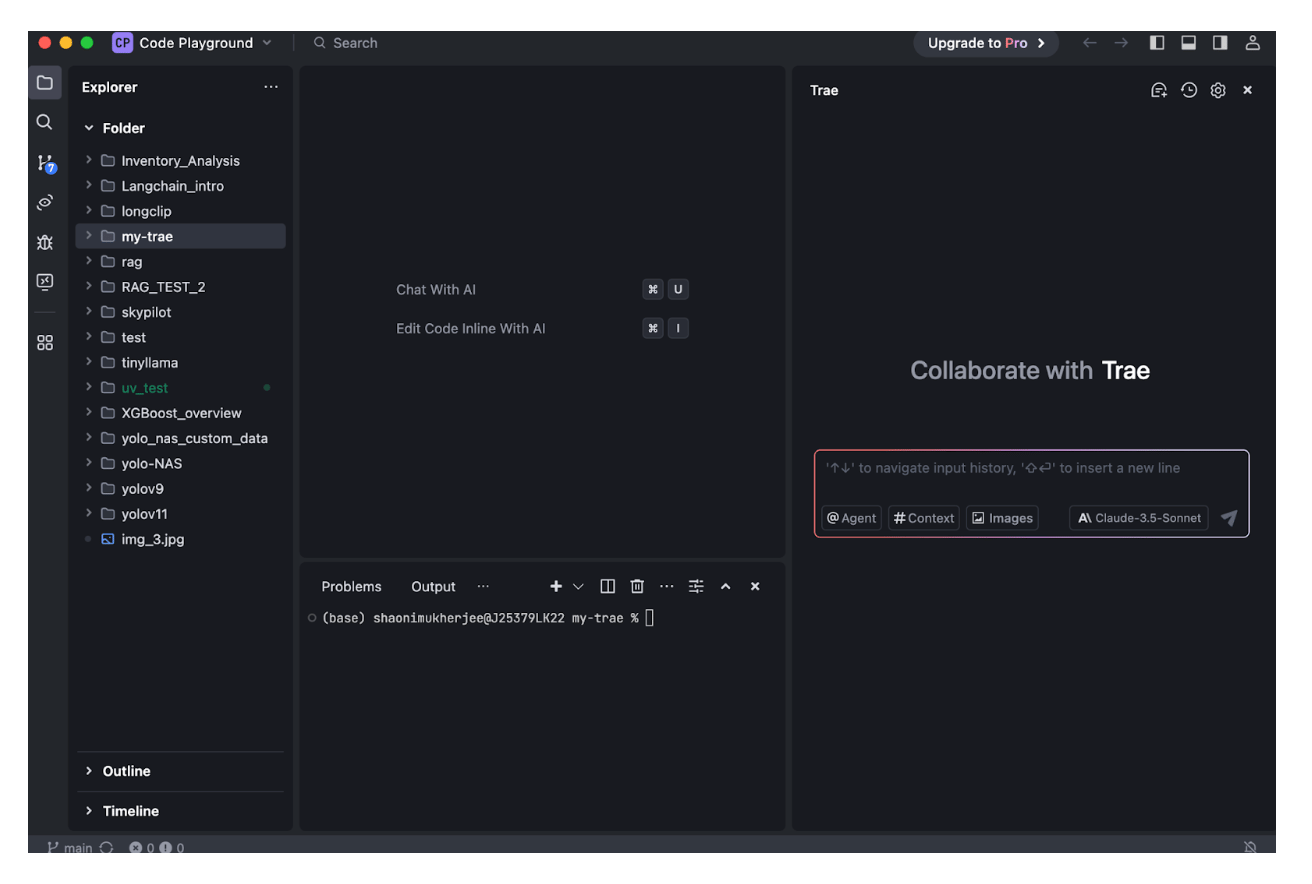Click the Upgrade to Pro button
The image size is (1312, 884).
click(x=986, y=43)
